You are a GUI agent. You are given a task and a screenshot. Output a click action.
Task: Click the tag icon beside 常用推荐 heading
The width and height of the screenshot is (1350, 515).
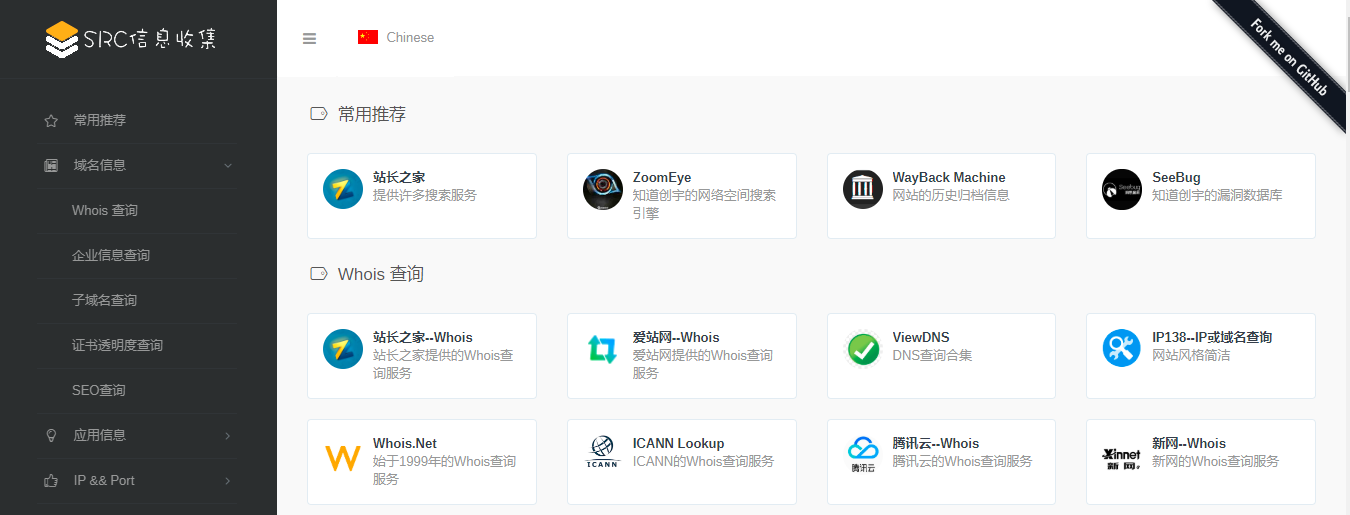[319, 114]
